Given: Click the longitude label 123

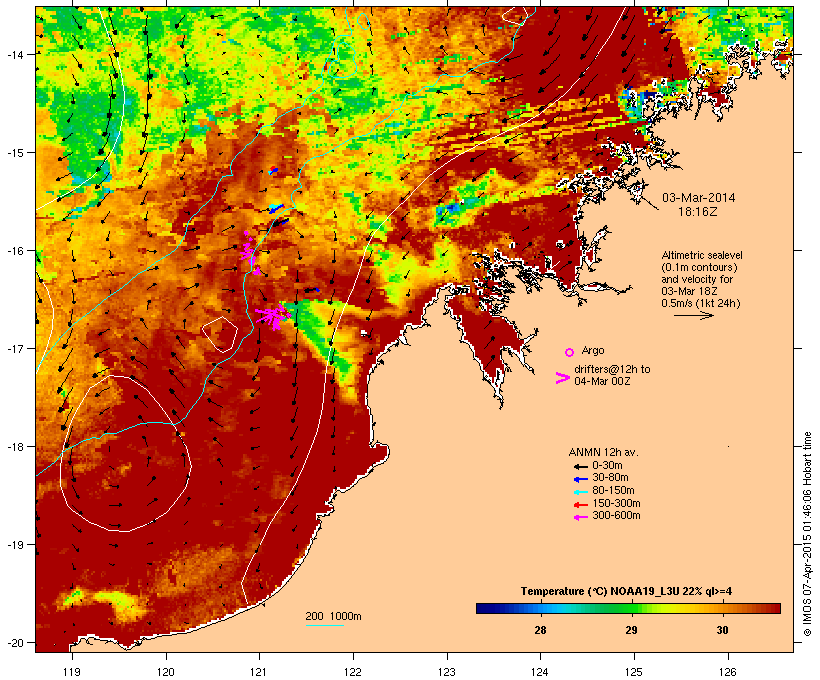Looking at the screenshot, I should (x=447, y=672).
